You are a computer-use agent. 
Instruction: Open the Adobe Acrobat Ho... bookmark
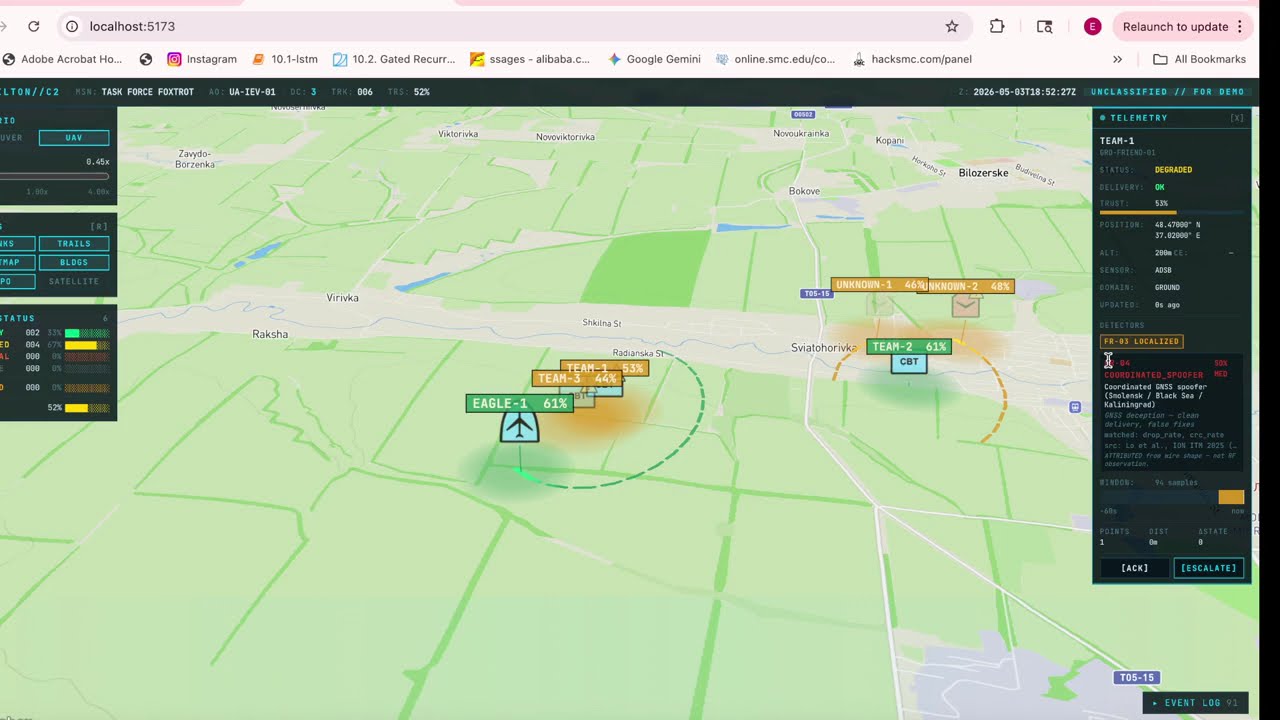[x=62, y=59]
